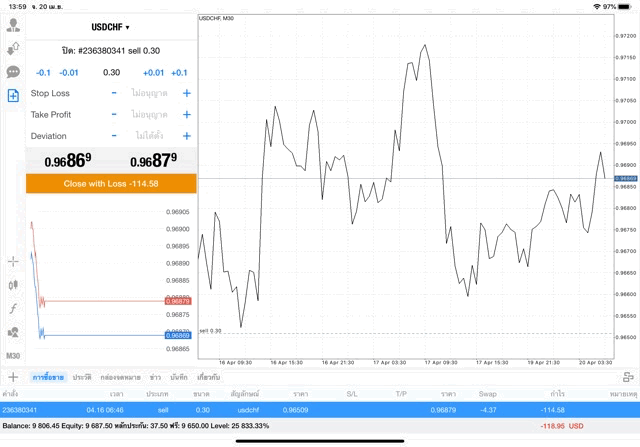Switch to the ประวัติ tab
The height and width of the screenshot is (447, 640).
(x=81, y=377)
